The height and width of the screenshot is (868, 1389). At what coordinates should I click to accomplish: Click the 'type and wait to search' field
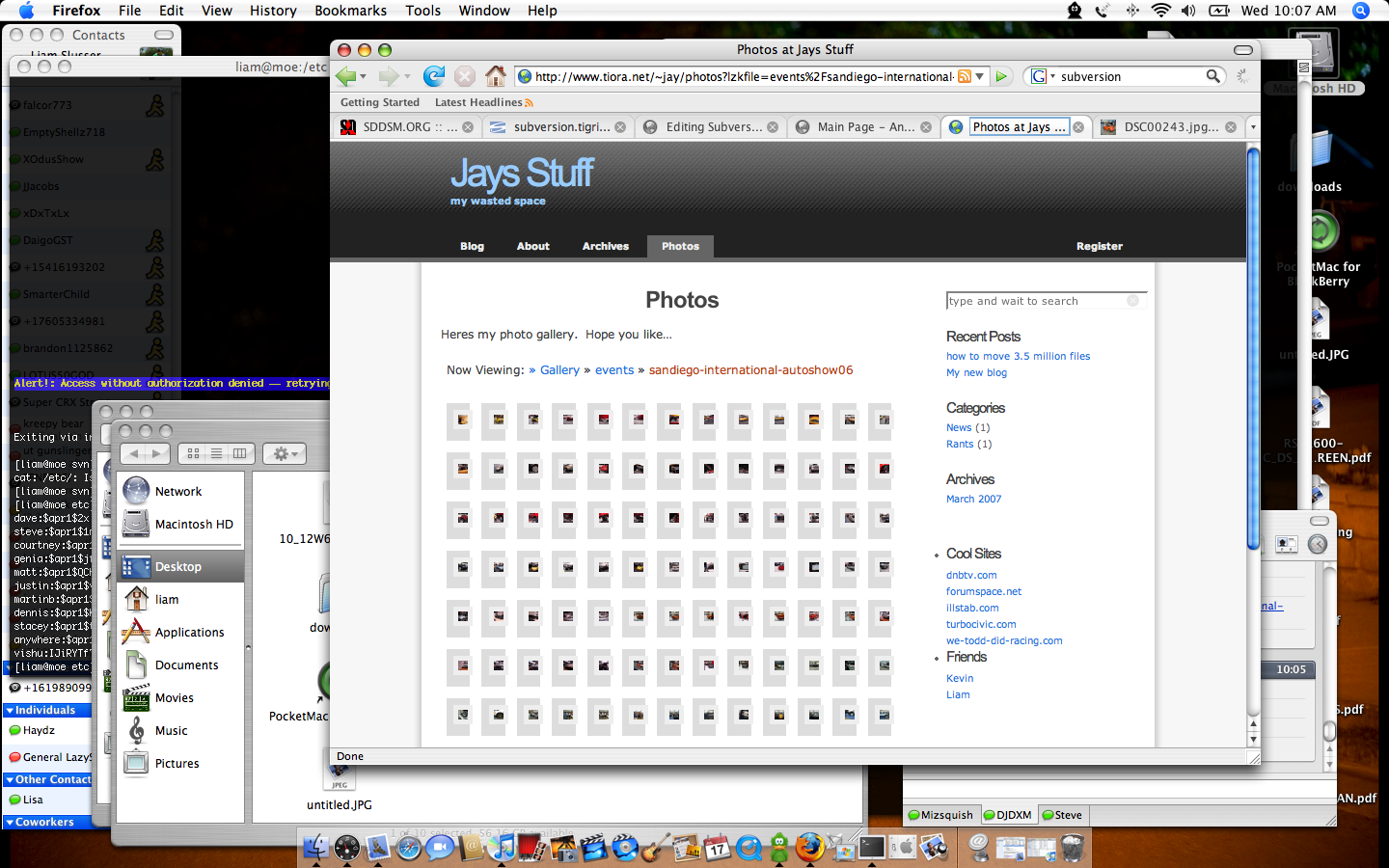click(x=1036, y=301)
